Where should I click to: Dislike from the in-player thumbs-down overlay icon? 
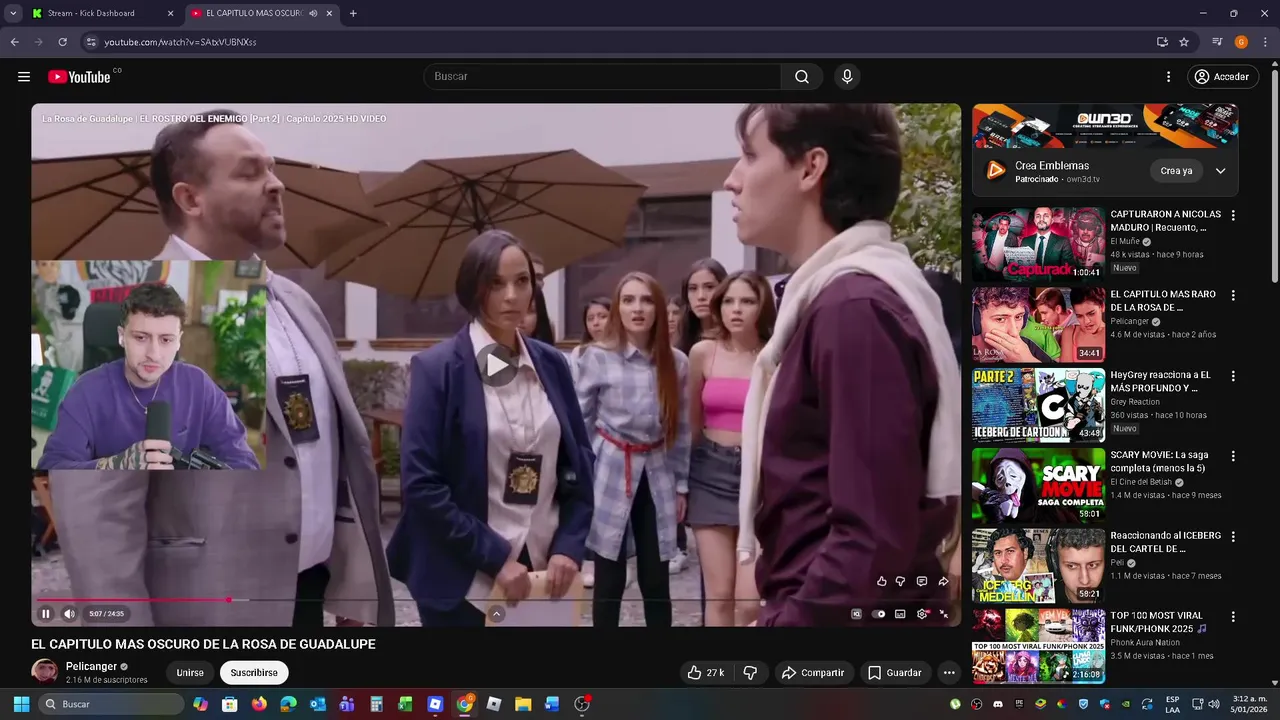pos(900,581)
